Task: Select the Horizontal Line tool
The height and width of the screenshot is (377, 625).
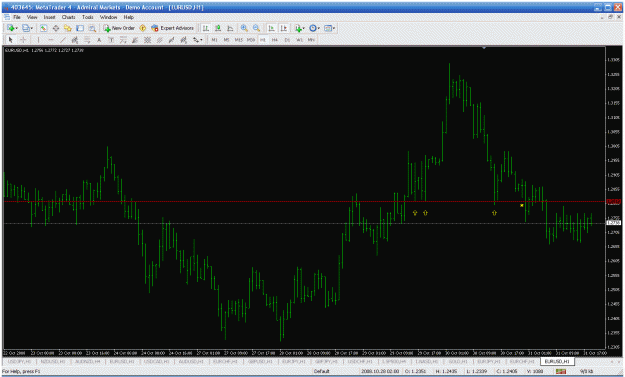Action: (51, 40)
